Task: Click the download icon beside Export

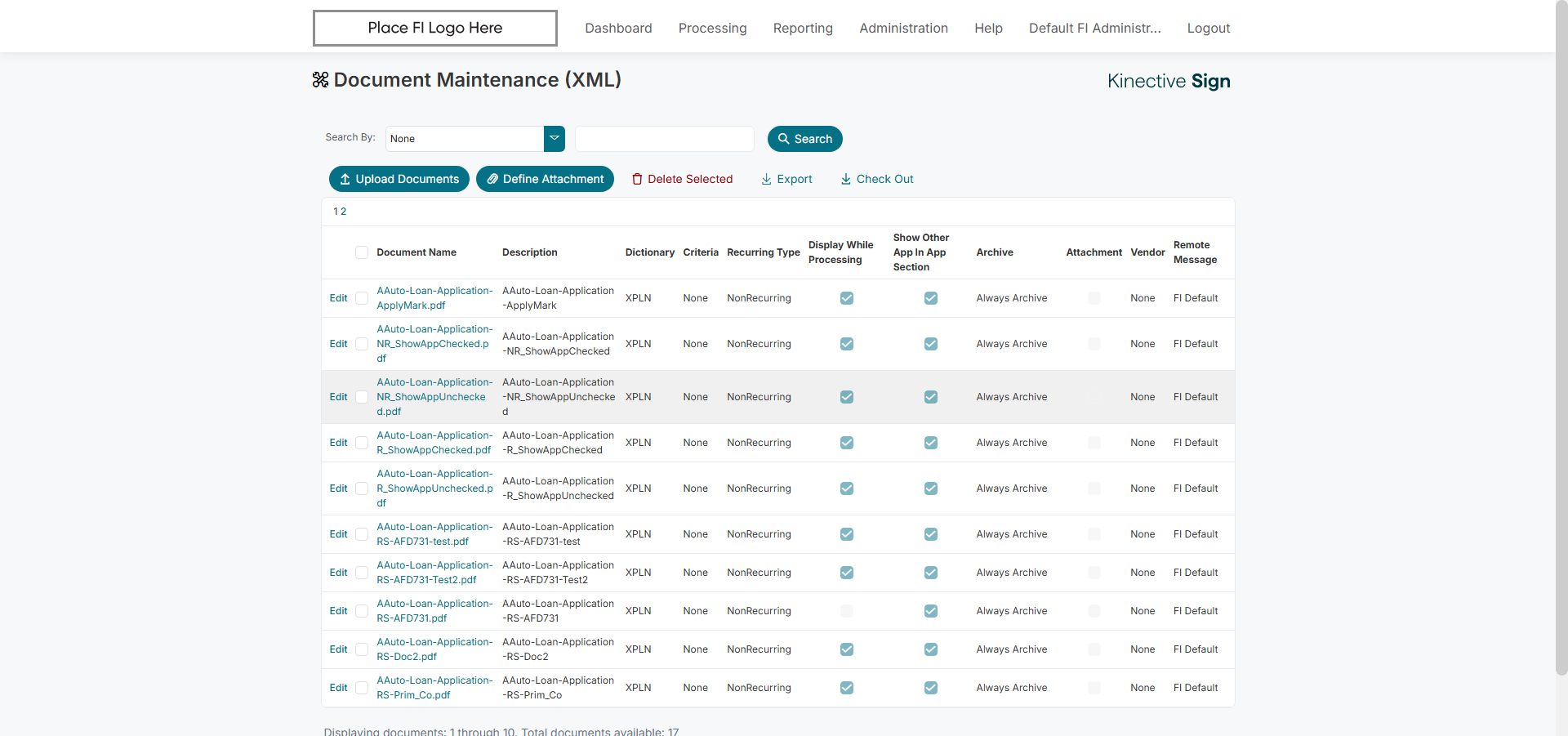Action: (x=766, y=180)
